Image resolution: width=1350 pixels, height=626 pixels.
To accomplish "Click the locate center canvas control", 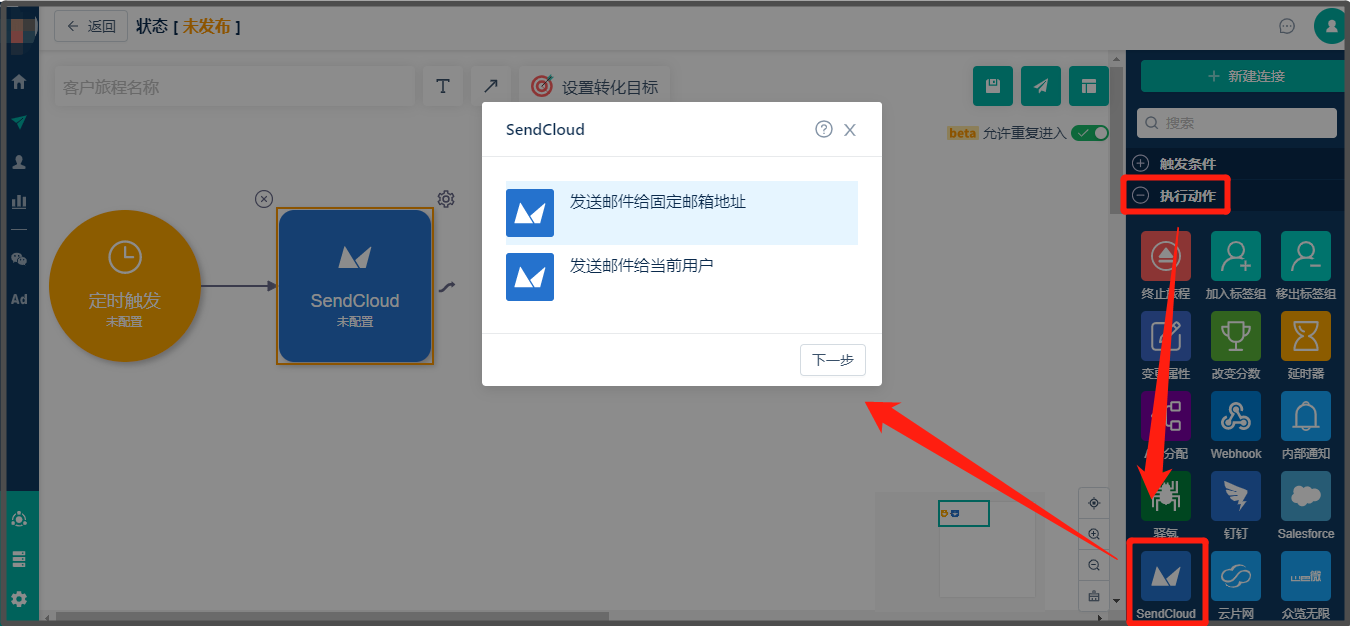I will pyautogui.click(x=1094, y=503).
